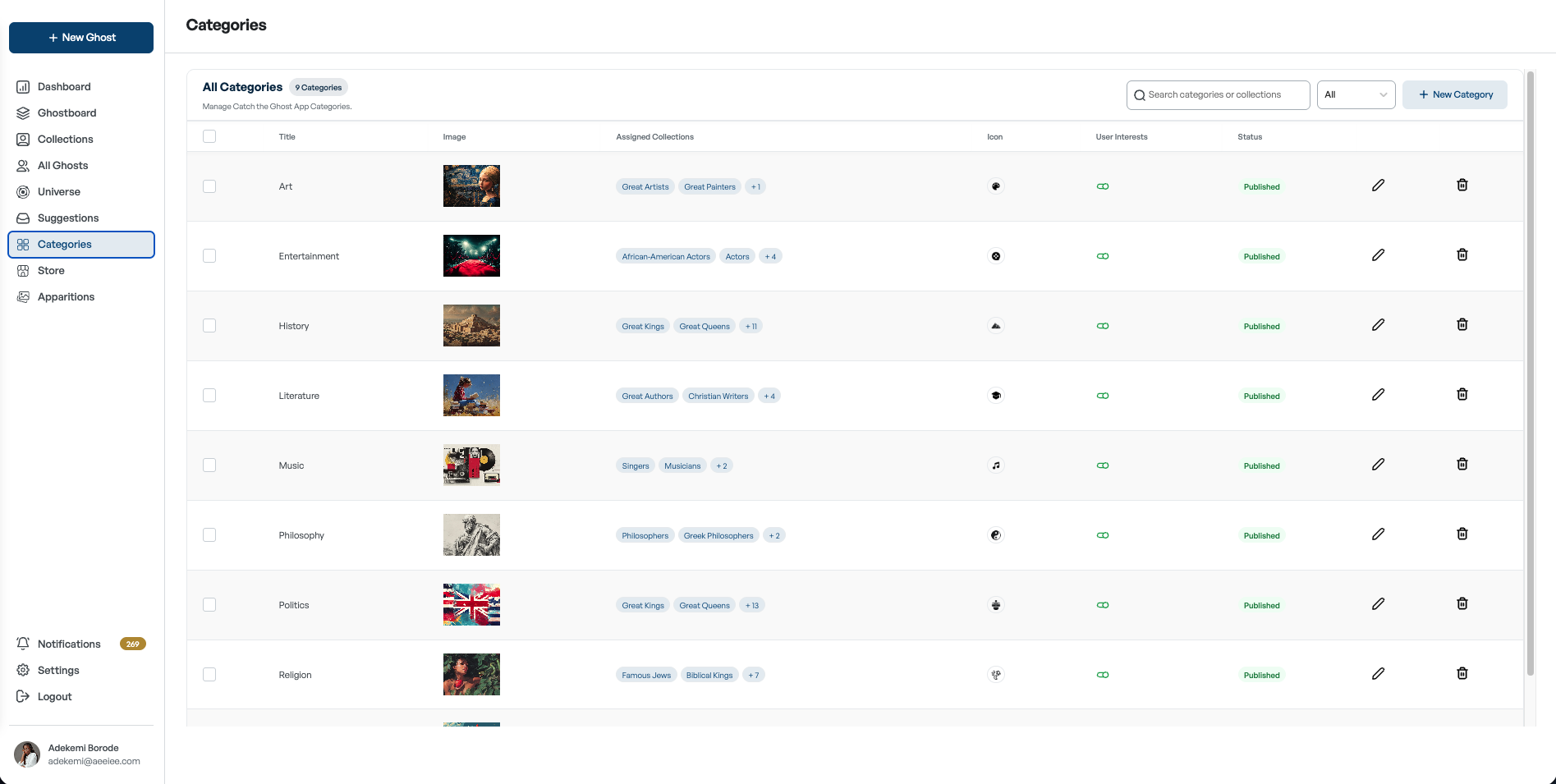Focus the Search categories or collections field
This screenshot has width=1556, height=784.
(x=1218, y=95)
